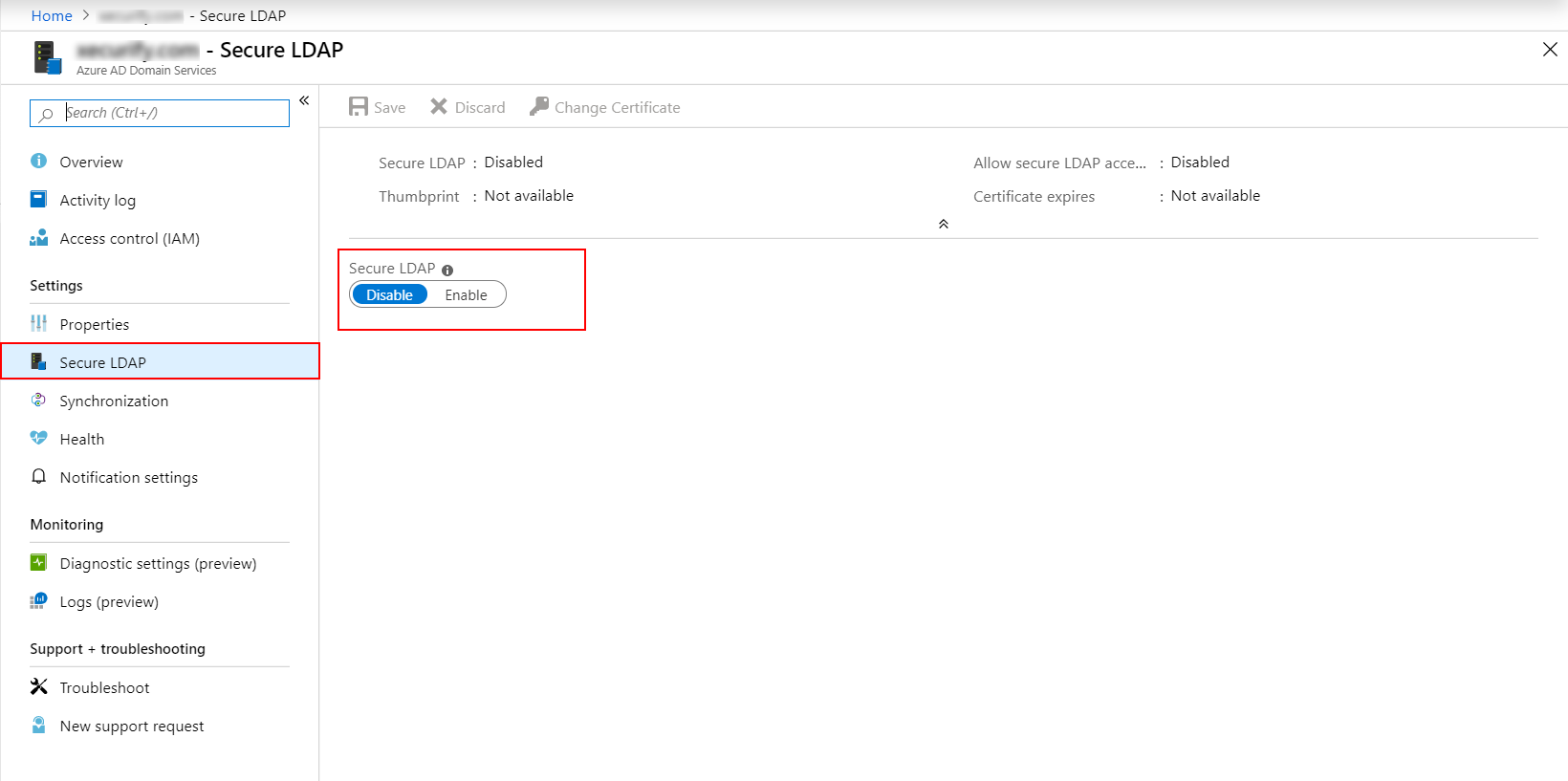
Task: Go to Synchronization settings
Action: click(x=114, y=401)
